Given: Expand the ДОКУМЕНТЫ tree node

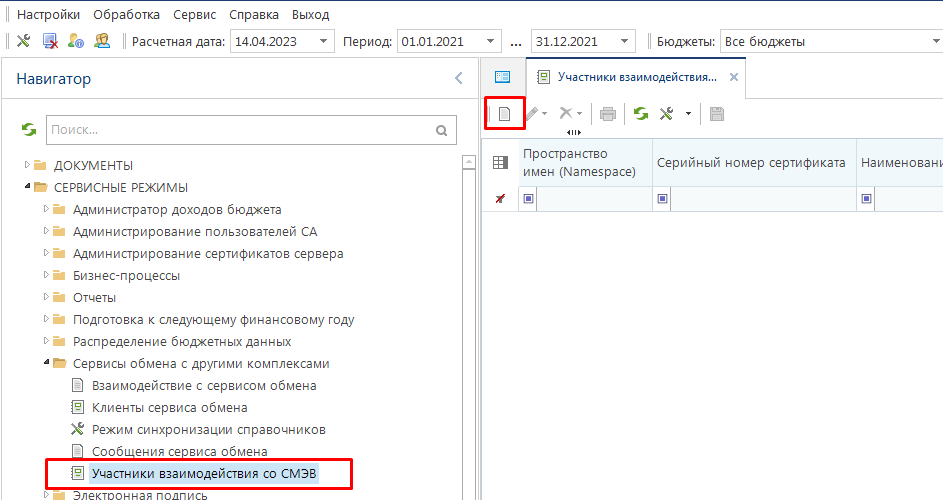Looking at the screenshot, I should [x=27, y=164].
